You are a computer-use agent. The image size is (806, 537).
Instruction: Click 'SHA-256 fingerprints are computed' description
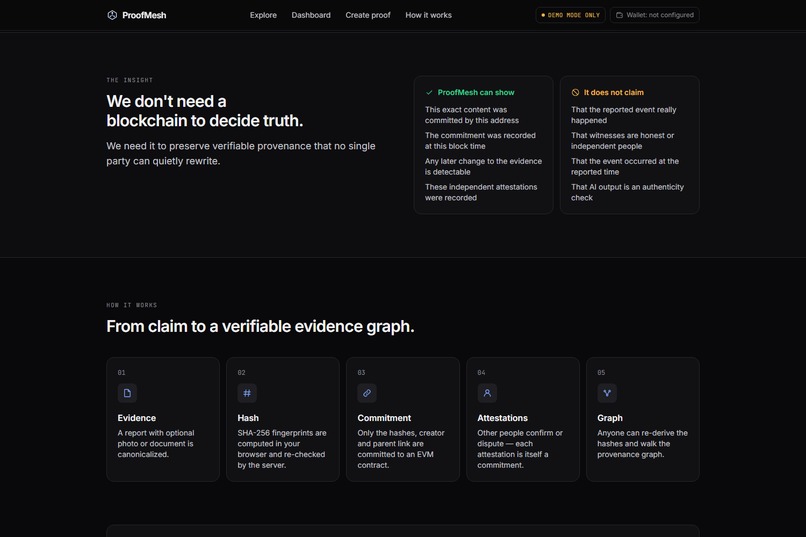coord(282,449)
